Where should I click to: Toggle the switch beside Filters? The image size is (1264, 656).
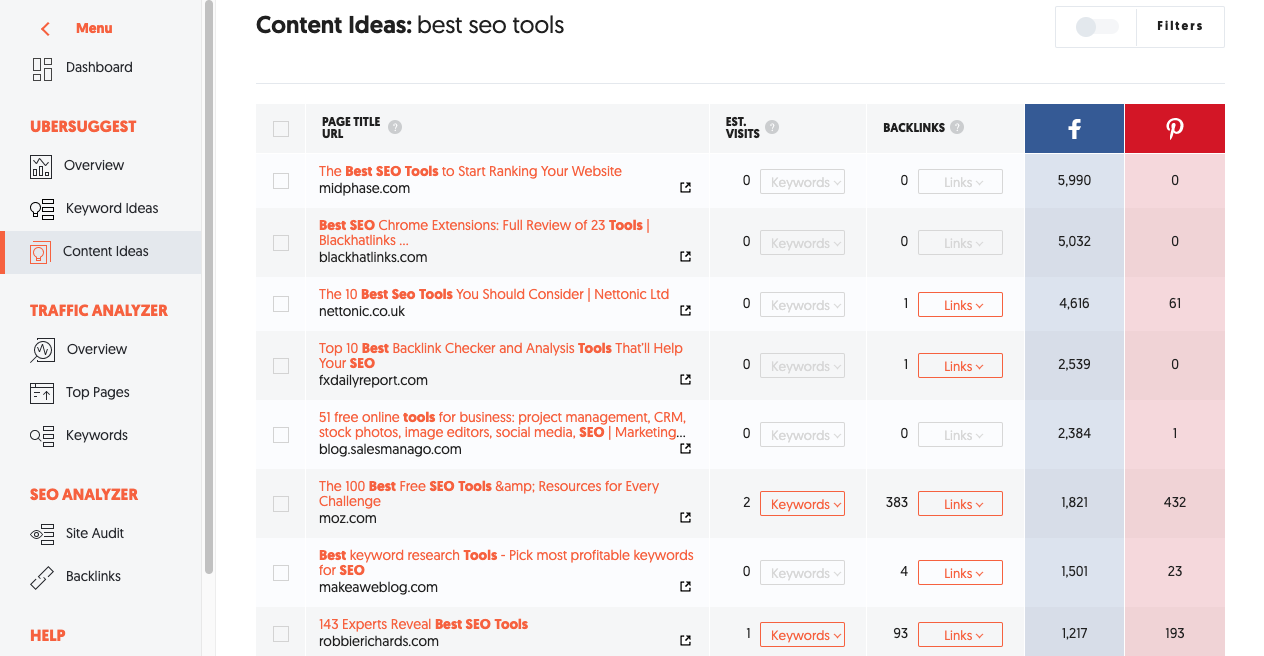click(x=1096, y=27)
